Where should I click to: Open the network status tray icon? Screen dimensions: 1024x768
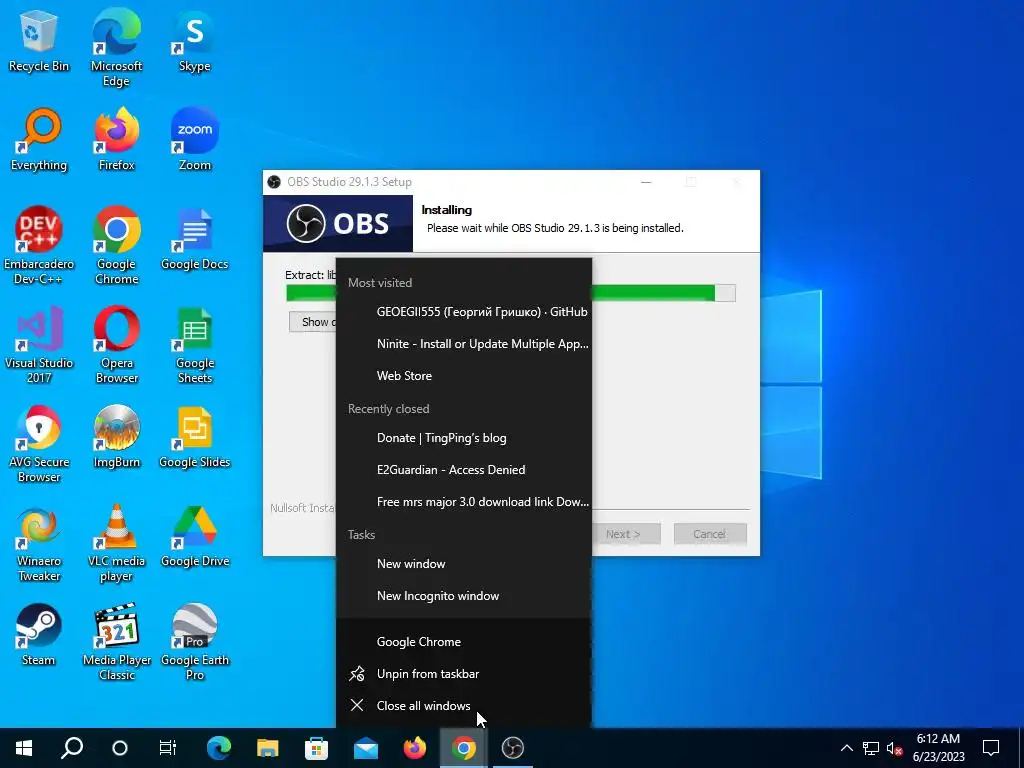pyautogui.click(x=871, y=748)
